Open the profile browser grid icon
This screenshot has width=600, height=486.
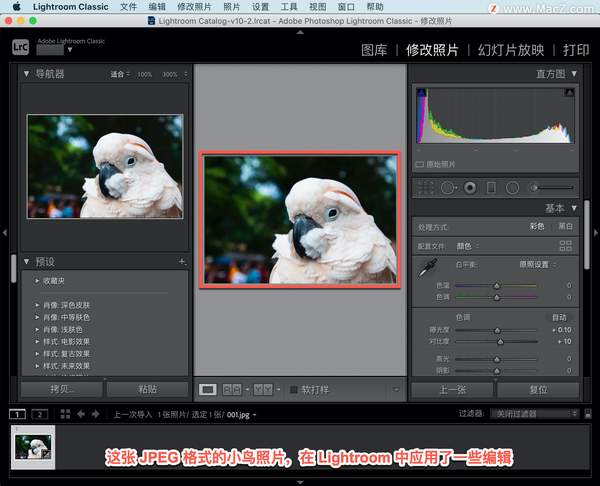(x=566, y=245)
